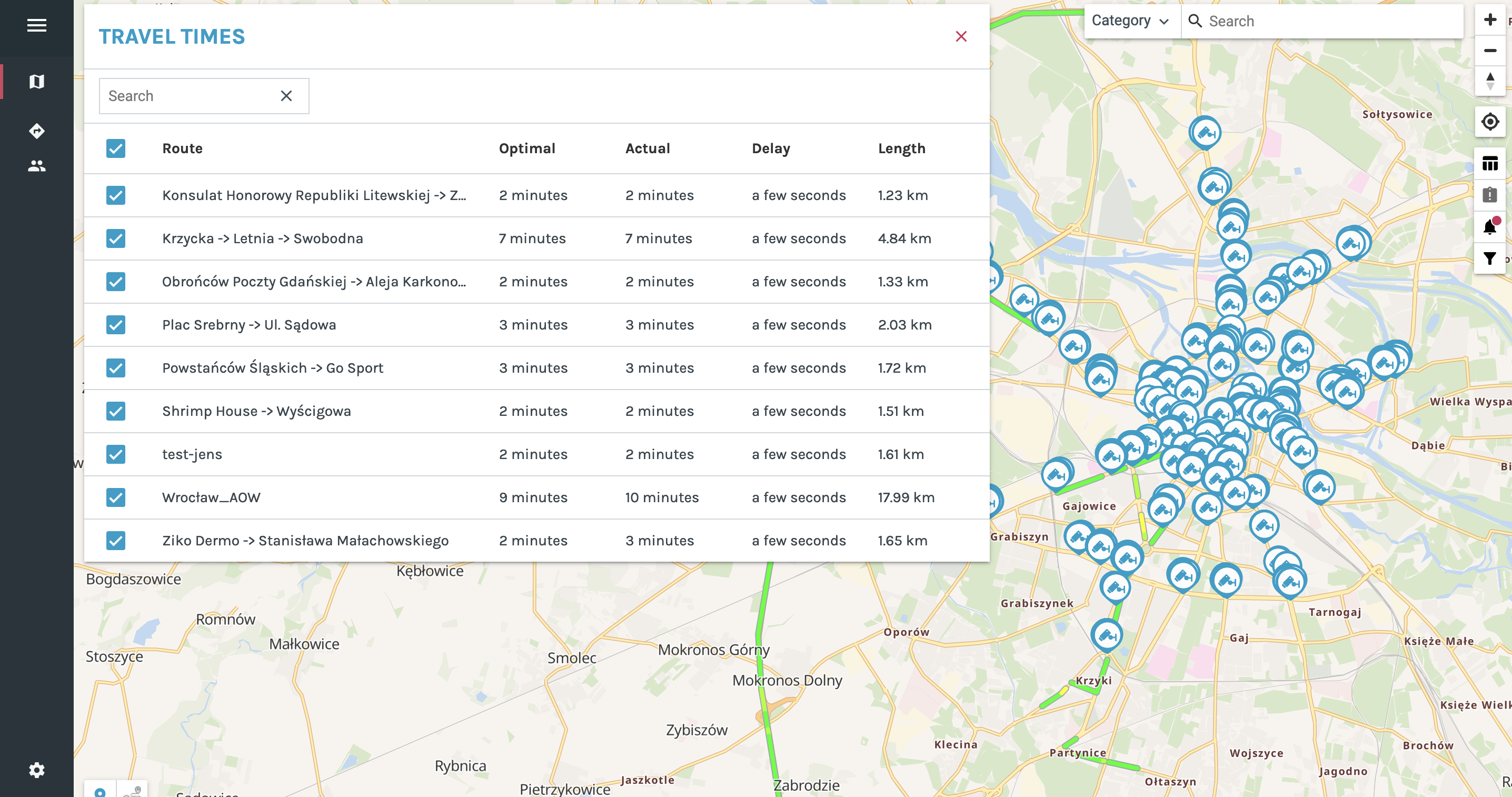The height and width of the screenshot is (797, 1512).
Task: Click the magnifier icon in map search
Action: [1195, 21]
